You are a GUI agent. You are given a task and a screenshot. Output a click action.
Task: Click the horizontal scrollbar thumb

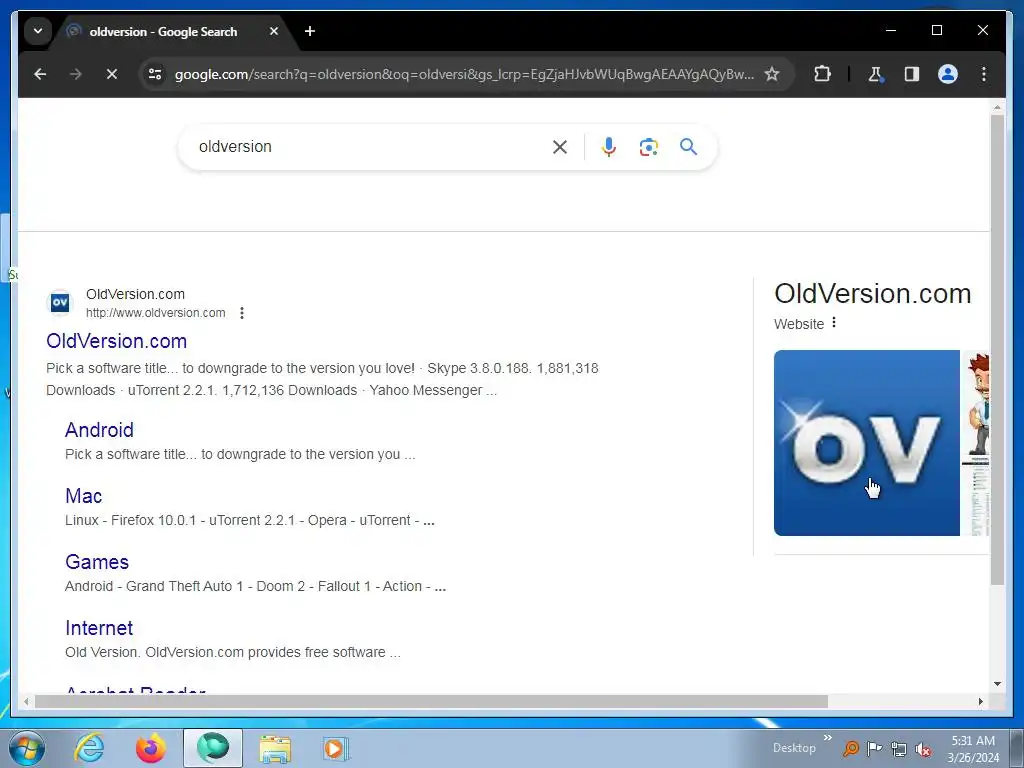point(431,701)
